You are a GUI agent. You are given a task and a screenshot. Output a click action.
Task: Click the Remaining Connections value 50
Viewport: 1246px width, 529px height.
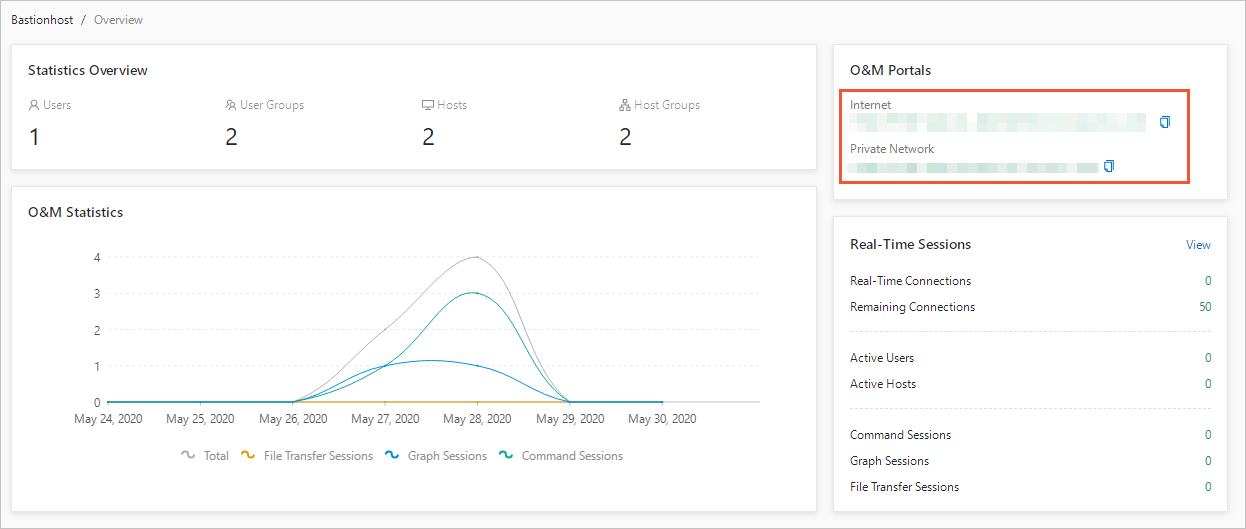pos(1204,307)
